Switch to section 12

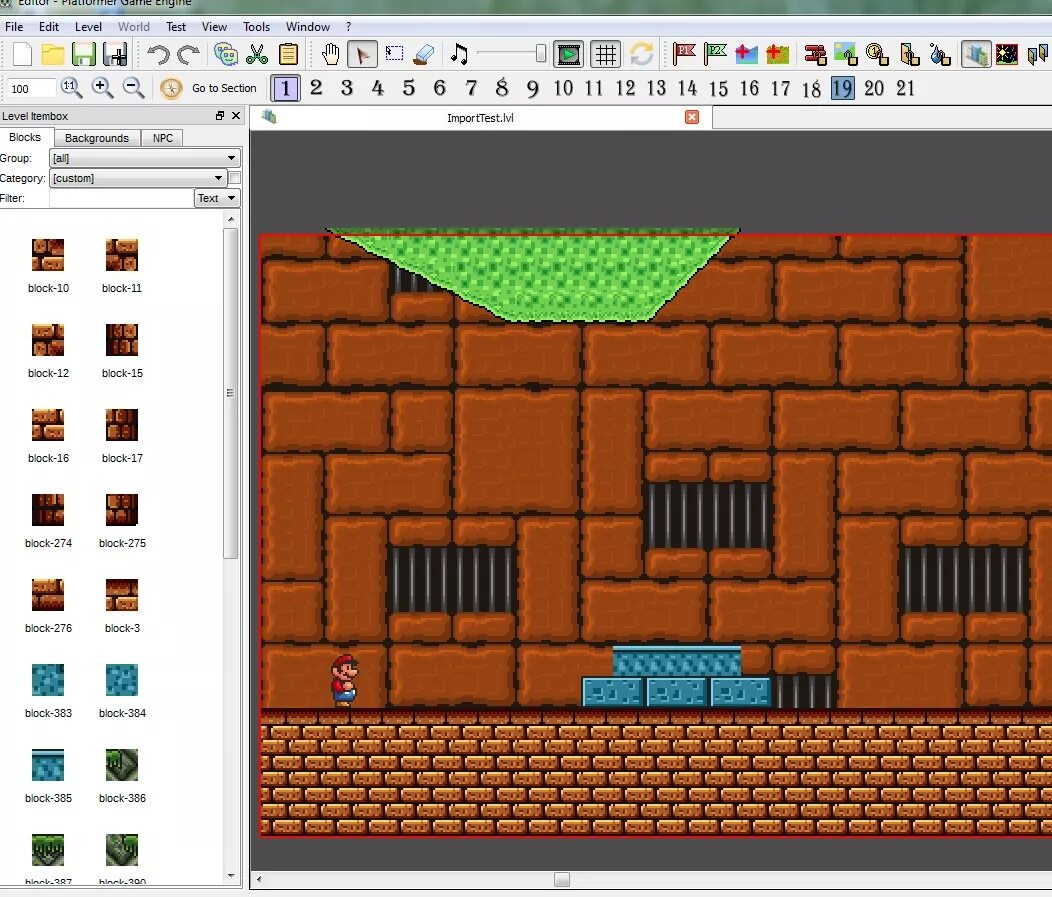[625, 88]
